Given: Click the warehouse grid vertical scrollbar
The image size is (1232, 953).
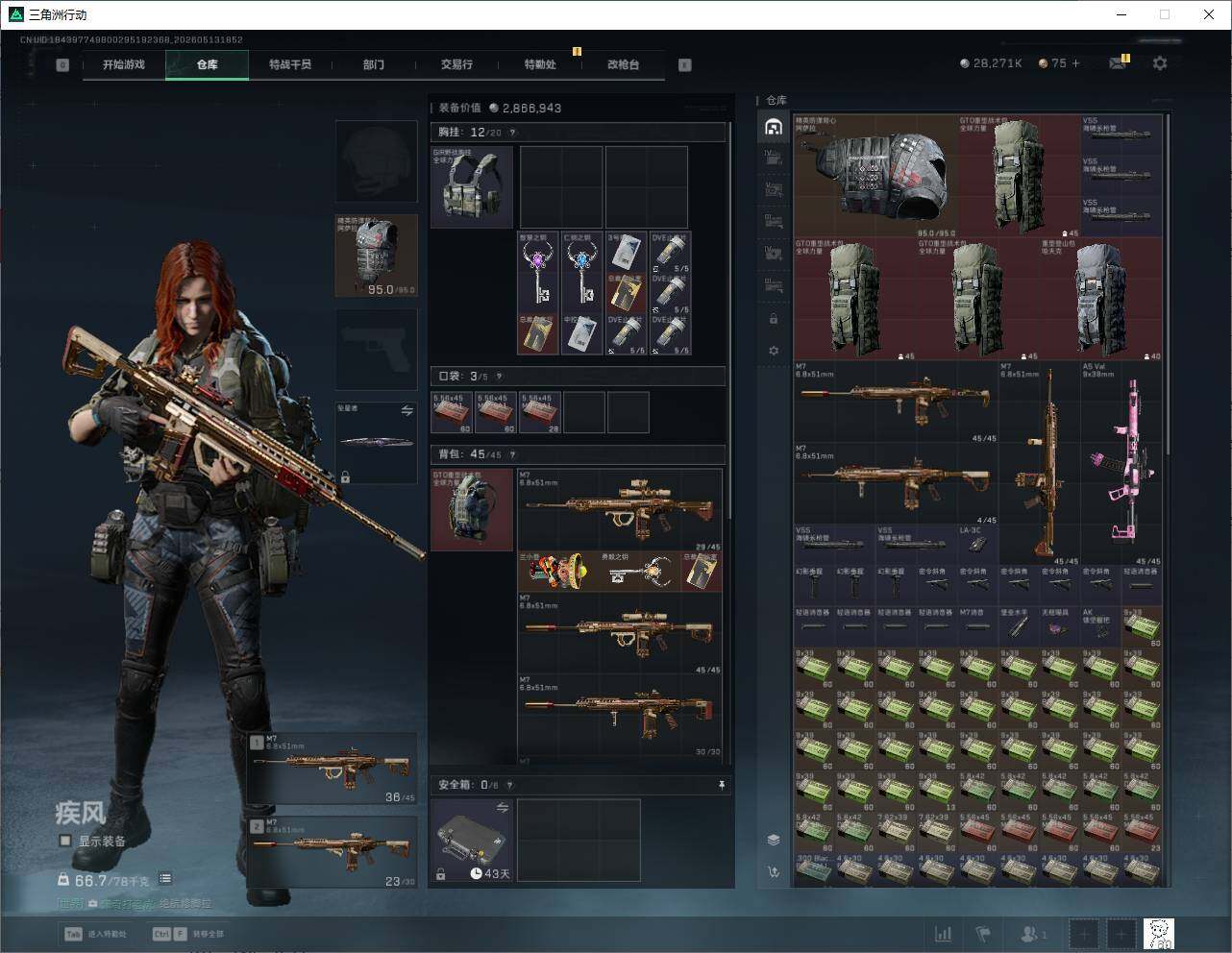Looking at the screenshot, I should point(1168,284).
